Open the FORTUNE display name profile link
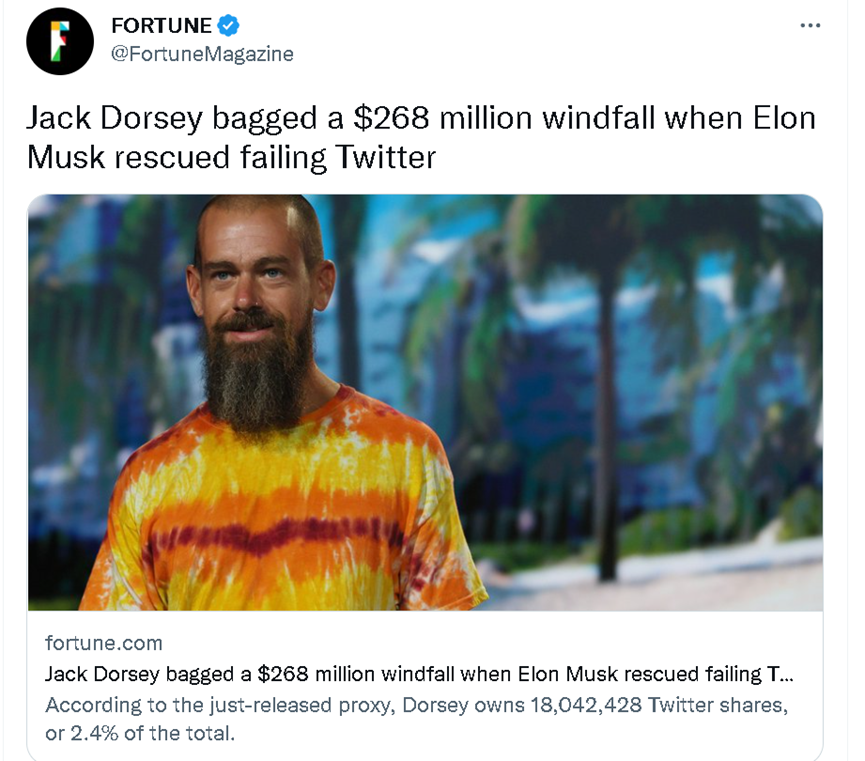 162,26
